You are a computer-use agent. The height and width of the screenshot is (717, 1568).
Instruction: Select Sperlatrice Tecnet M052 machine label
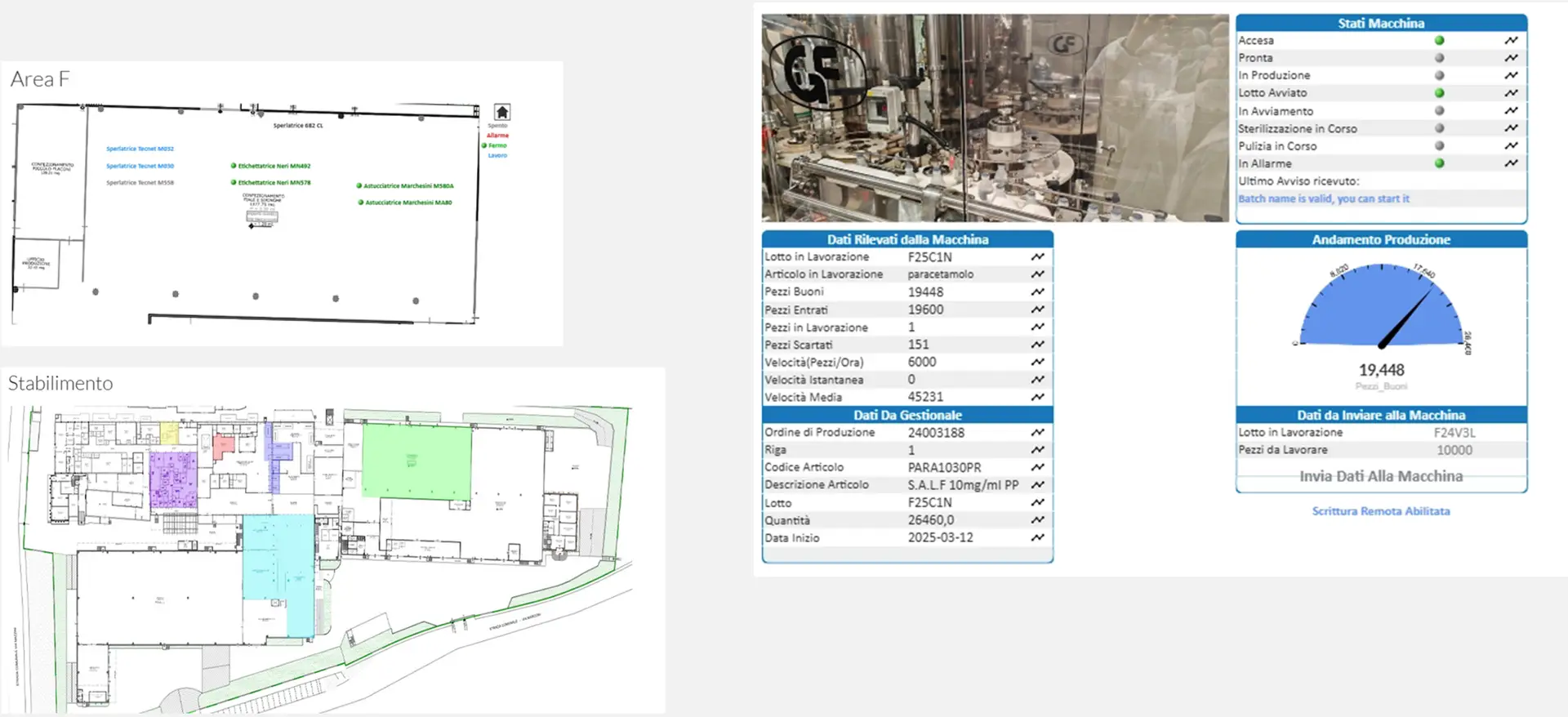pyautogui.click(x=140, y=149)
